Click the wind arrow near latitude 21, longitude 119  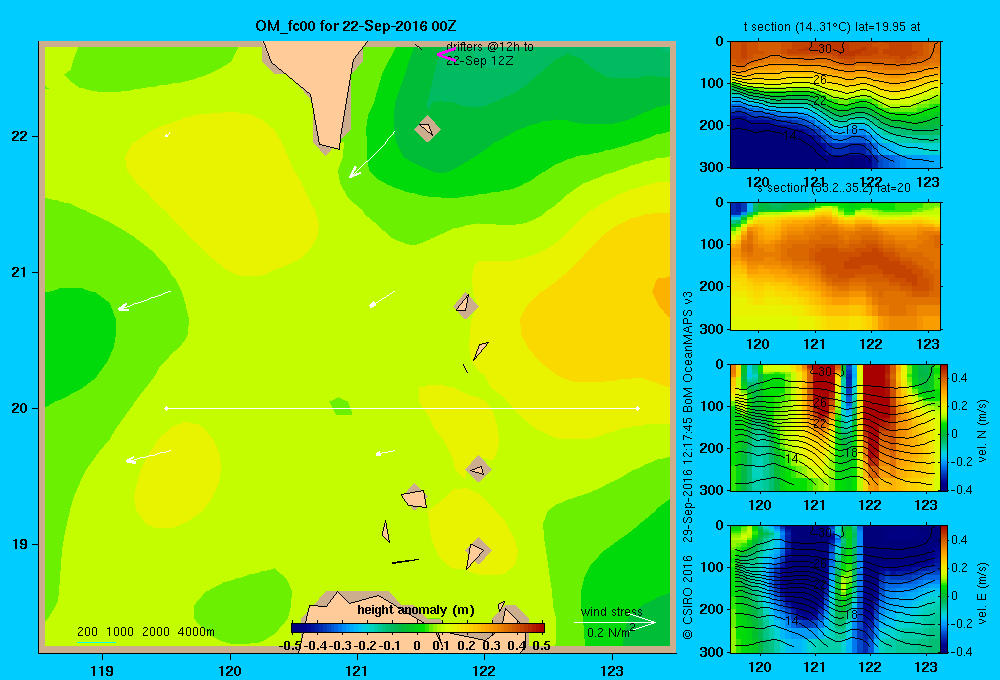pos(144,300)
